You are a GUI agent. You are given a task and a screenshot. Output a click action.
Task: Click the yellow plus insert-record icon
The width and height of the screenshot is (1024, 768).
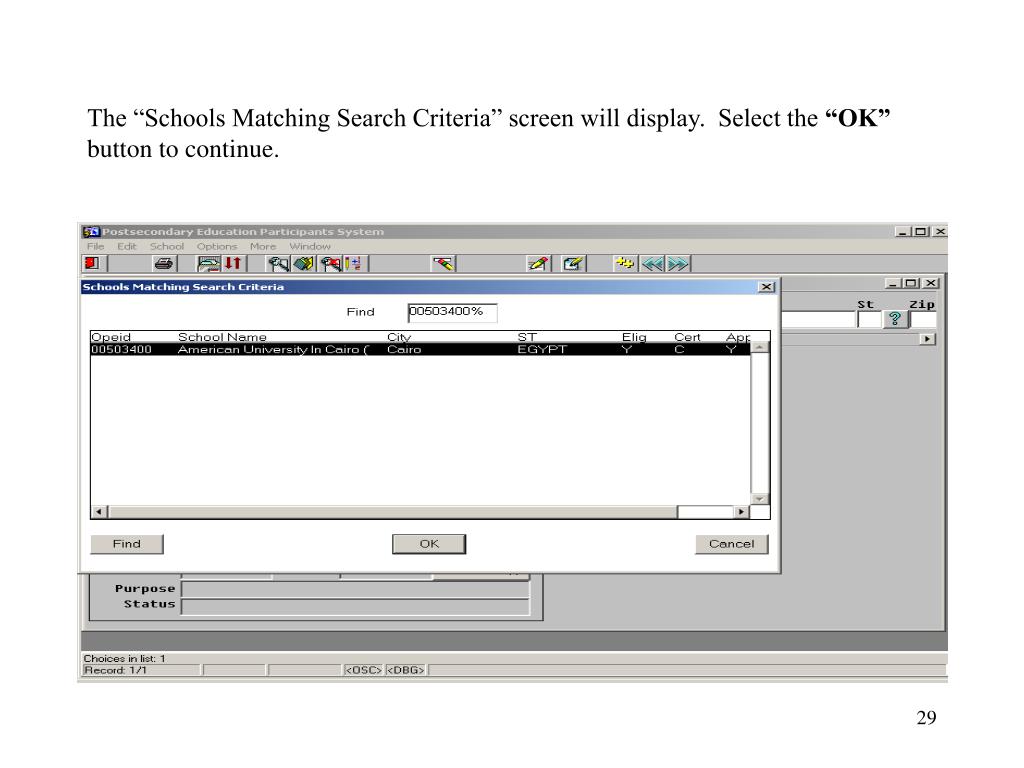(624, 263)
